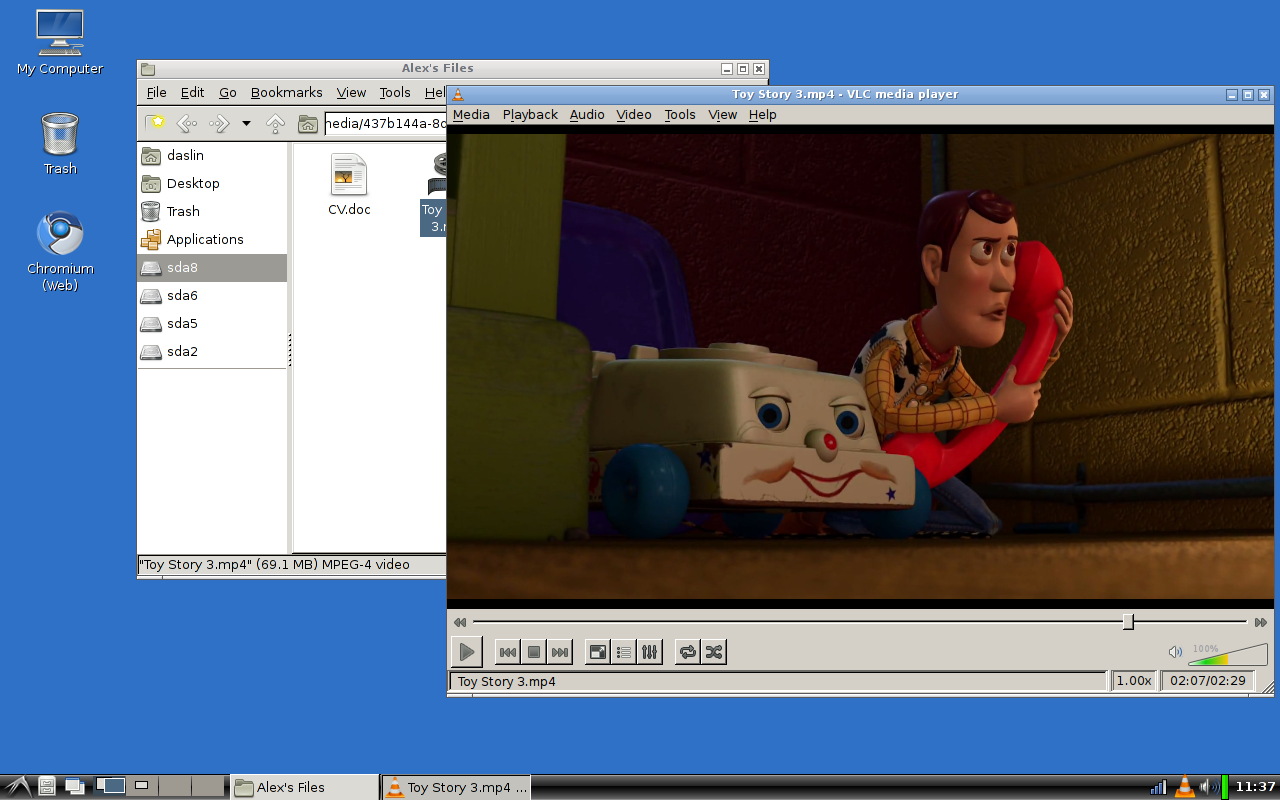Image resolution: width=1280 pixels, height=800 pixels.
Task: Mute audio via VLC speaker icon
Action: pyautogui.click(x=1175, y=652)
